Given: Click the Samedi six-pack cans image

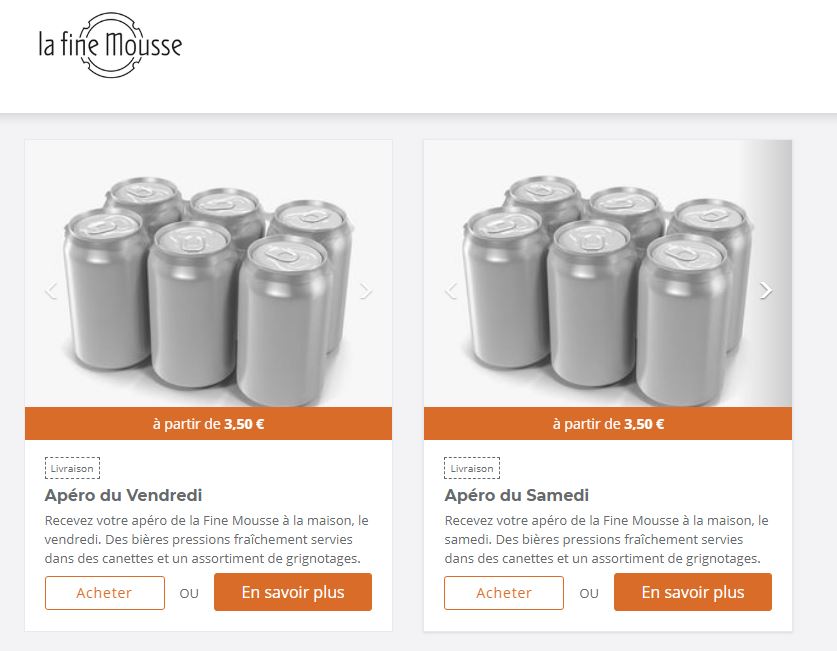Looking at the screenshot, I should pyautogui.click(x=608, y=273).
